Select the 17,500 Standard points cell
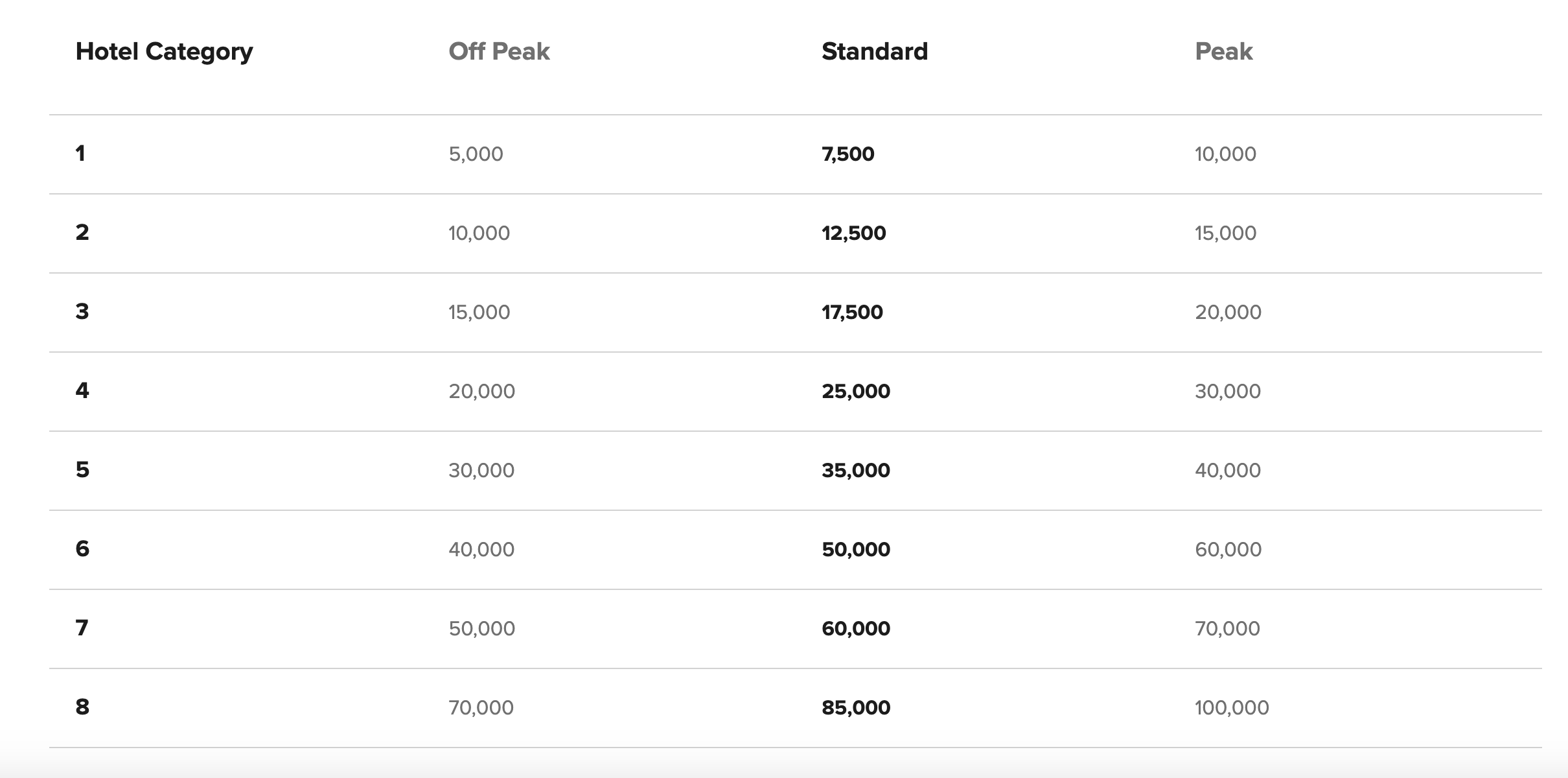This screenshot has height=778, width=1568. pyautogui.click(x=852, y=312)
